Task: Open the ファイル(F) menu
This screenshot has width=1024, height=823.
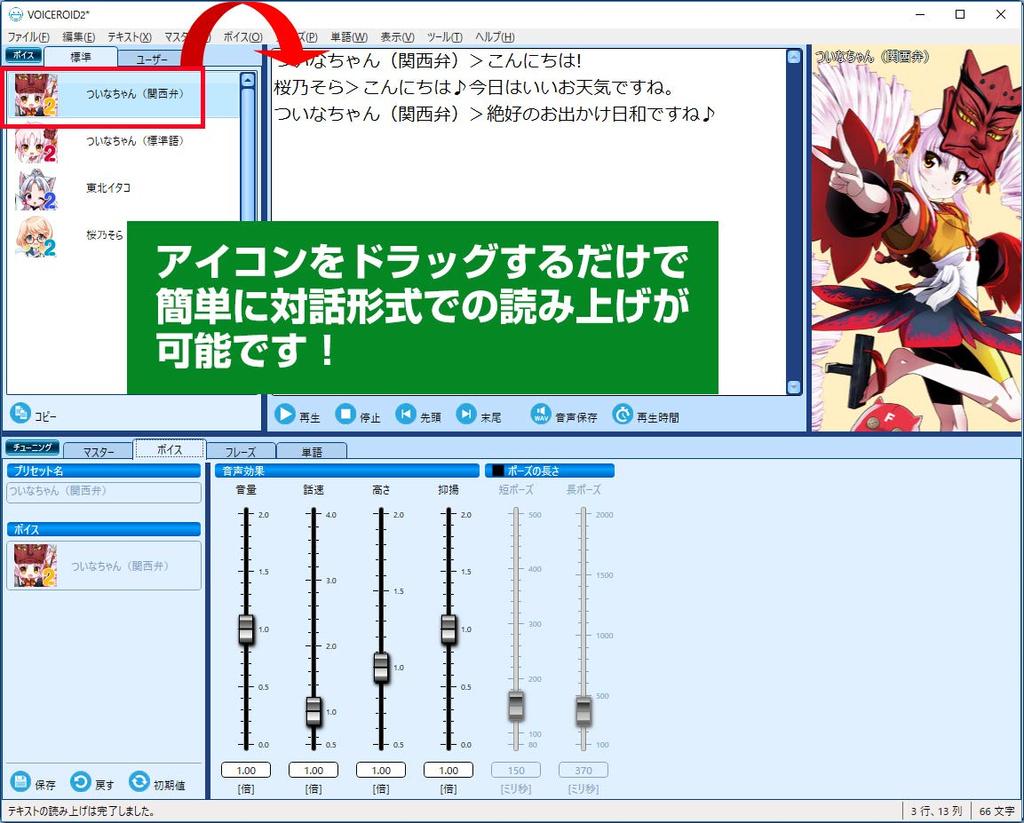Action: coord(28,37)
